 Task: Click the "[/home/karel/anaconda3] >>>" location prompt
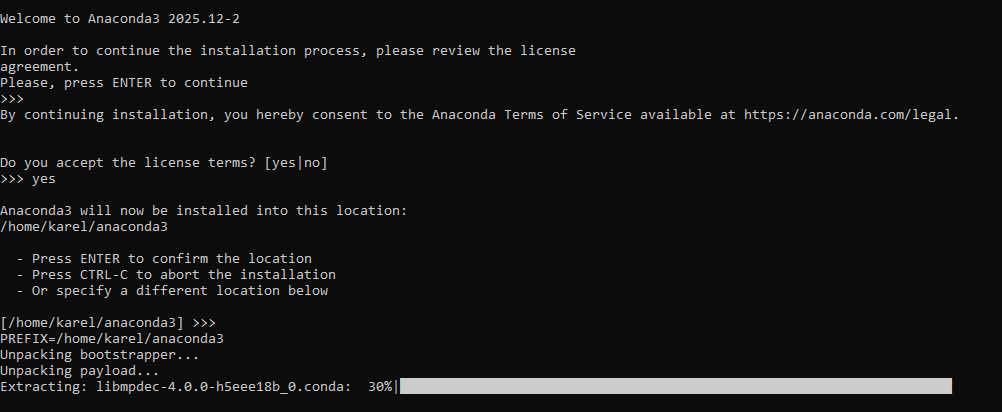[108, 323]
